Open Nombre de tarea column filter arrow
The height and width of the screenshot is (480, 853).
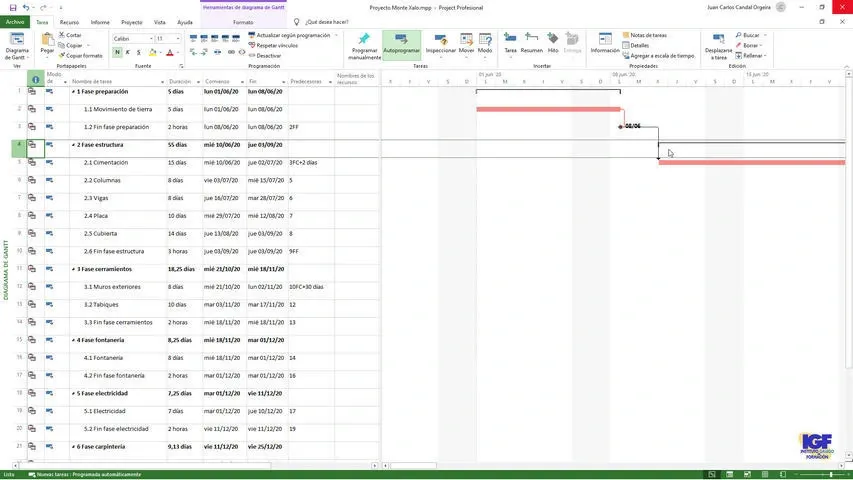pos(162,82)
